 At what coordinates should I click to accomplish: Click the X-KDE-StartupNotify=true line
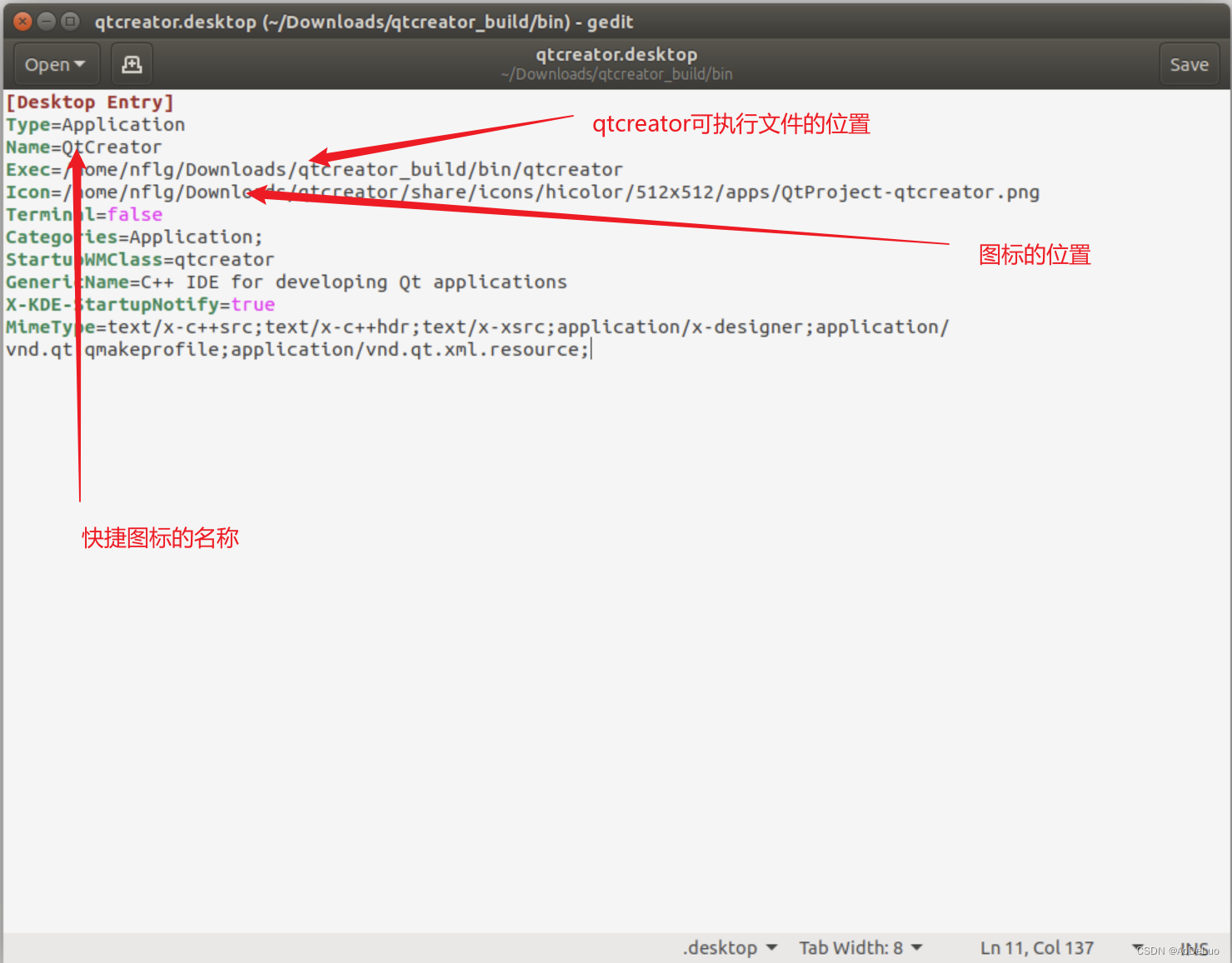point(141,305)
